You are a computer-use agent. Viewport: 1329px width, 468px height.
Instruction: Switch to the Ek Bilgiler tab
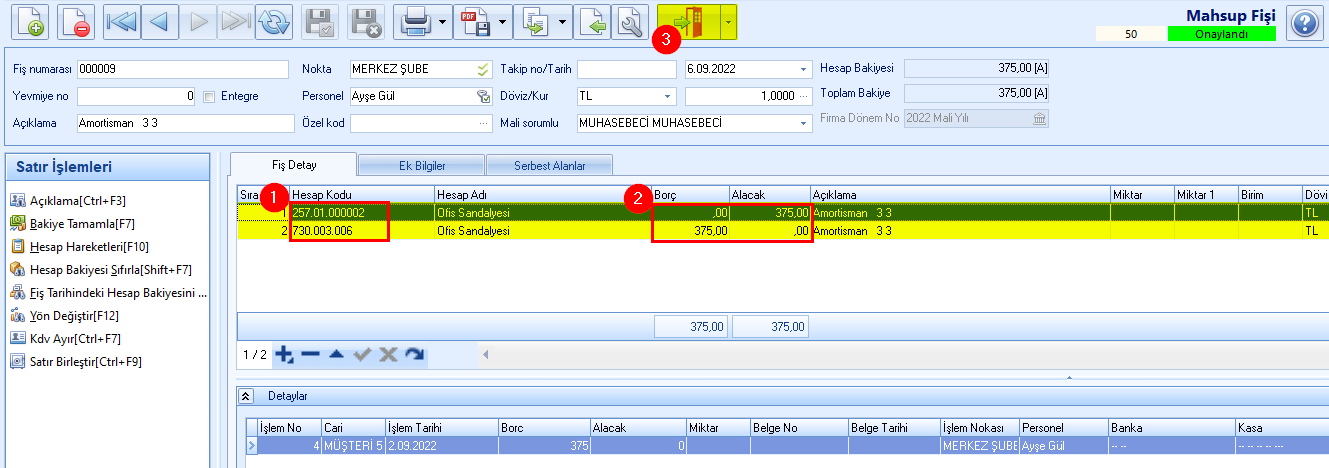coord(421,165)
